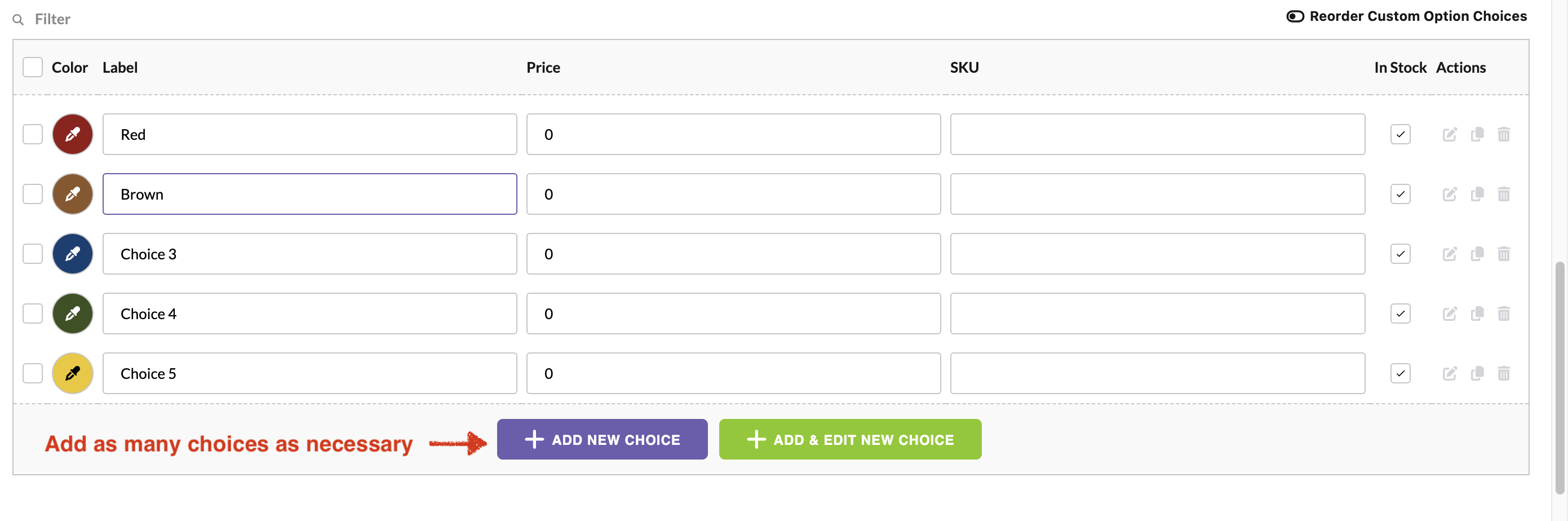Image resolution: width=1568 pixels, height=521 pixels.
Task: Click the SKU field for the Brown choice
Action: tap(1157, 194)
